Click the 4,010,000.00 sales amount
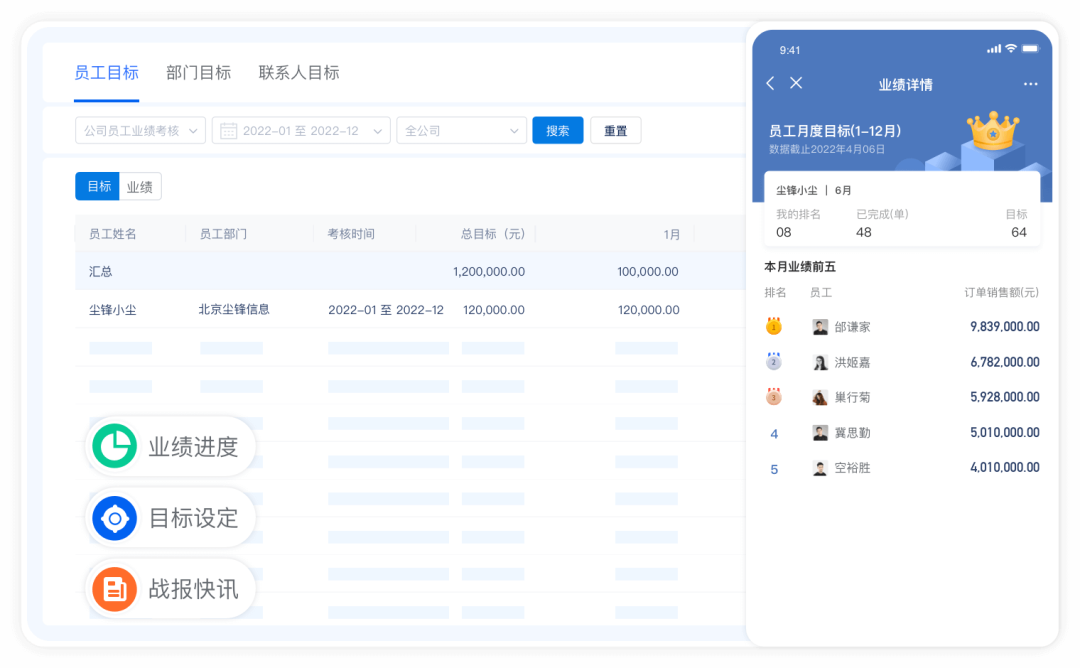The width and height of the screenshot is (1080, 668). [1005, 467]
